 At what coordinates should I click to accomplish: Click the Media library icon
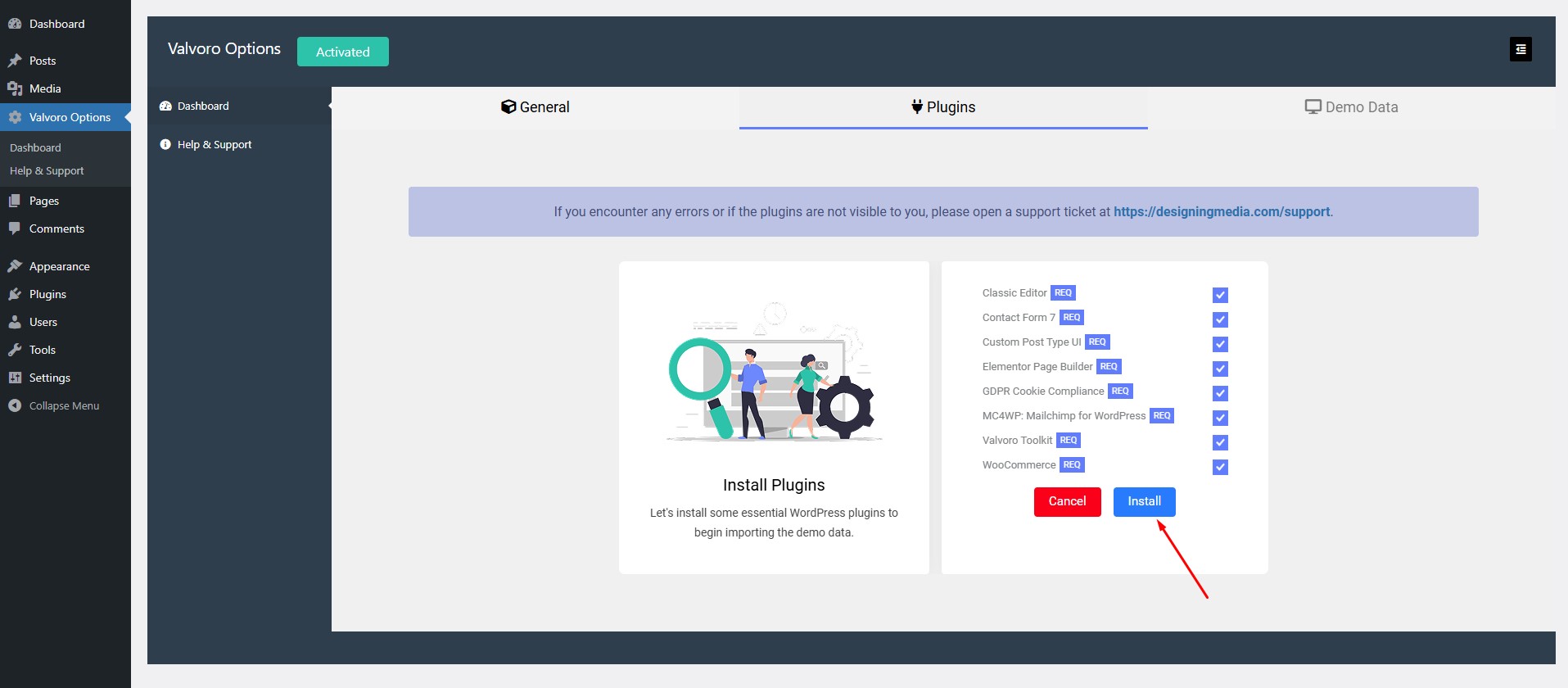(x=15, y=88)
